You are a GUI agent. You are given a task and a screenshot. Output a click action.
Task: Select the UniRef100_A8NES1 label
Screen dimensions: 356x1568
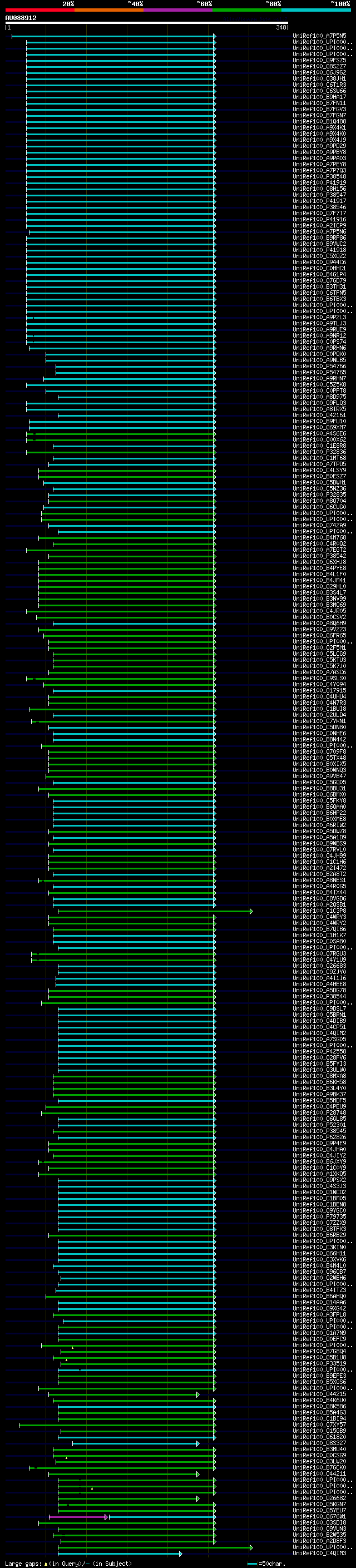pos(319,880)
